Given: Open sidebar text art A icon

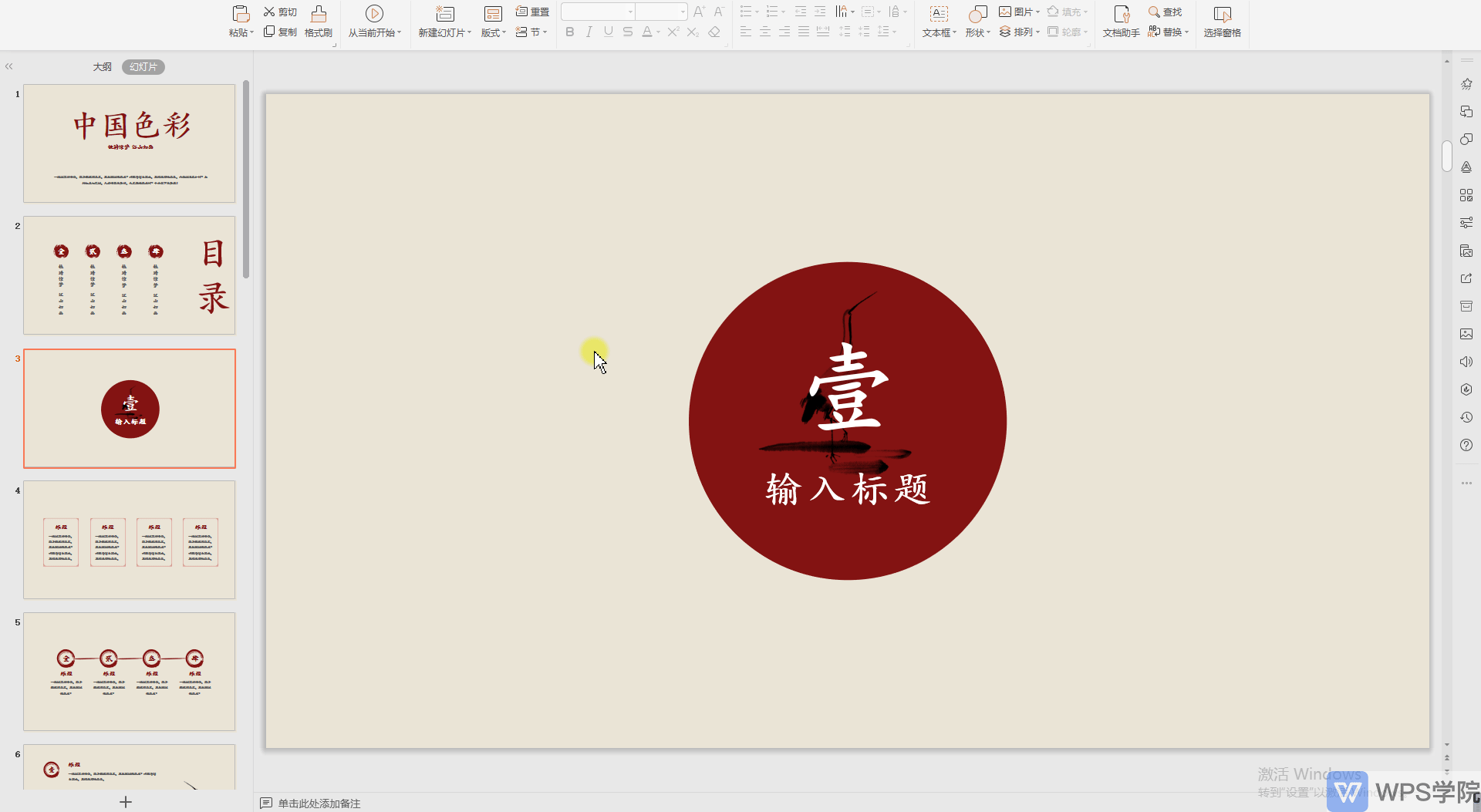Looking at the screenshot, I should (1466, 167).
